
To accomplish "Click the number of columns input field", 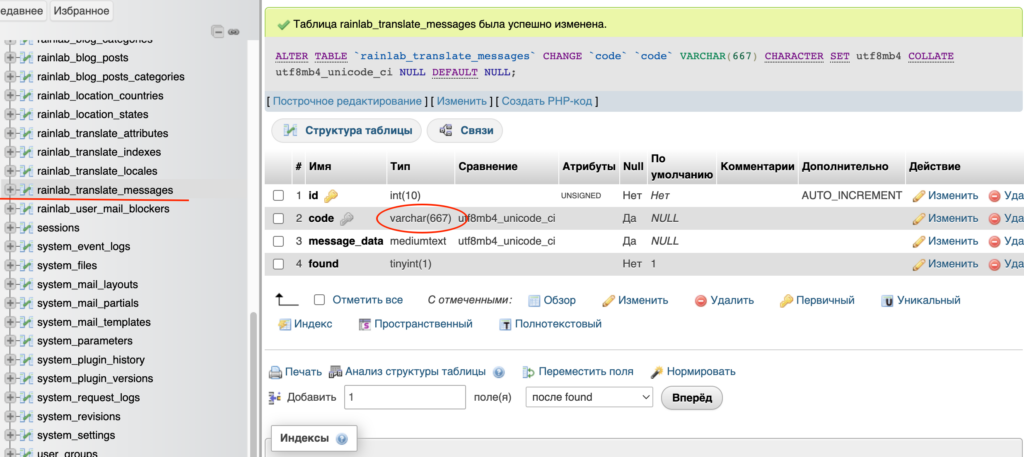I will 404,397.
